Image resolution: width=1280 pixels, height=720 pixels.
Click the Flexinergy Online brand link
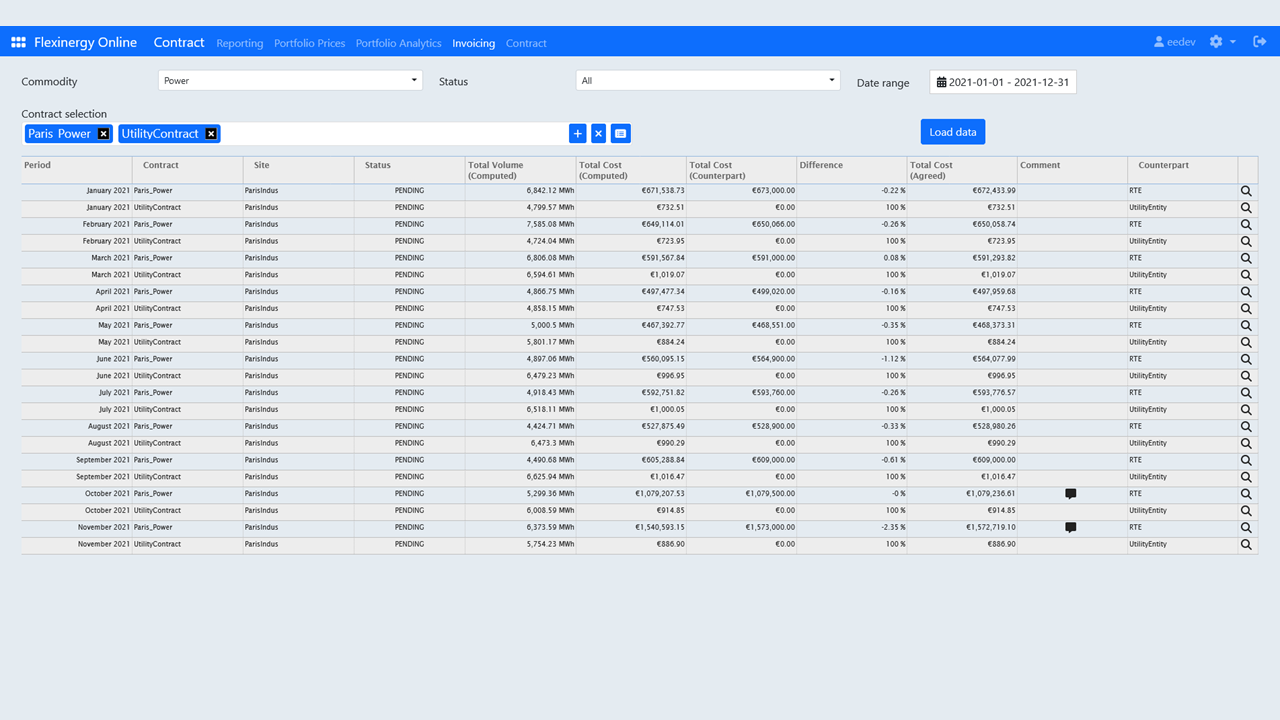pos(86,43)
